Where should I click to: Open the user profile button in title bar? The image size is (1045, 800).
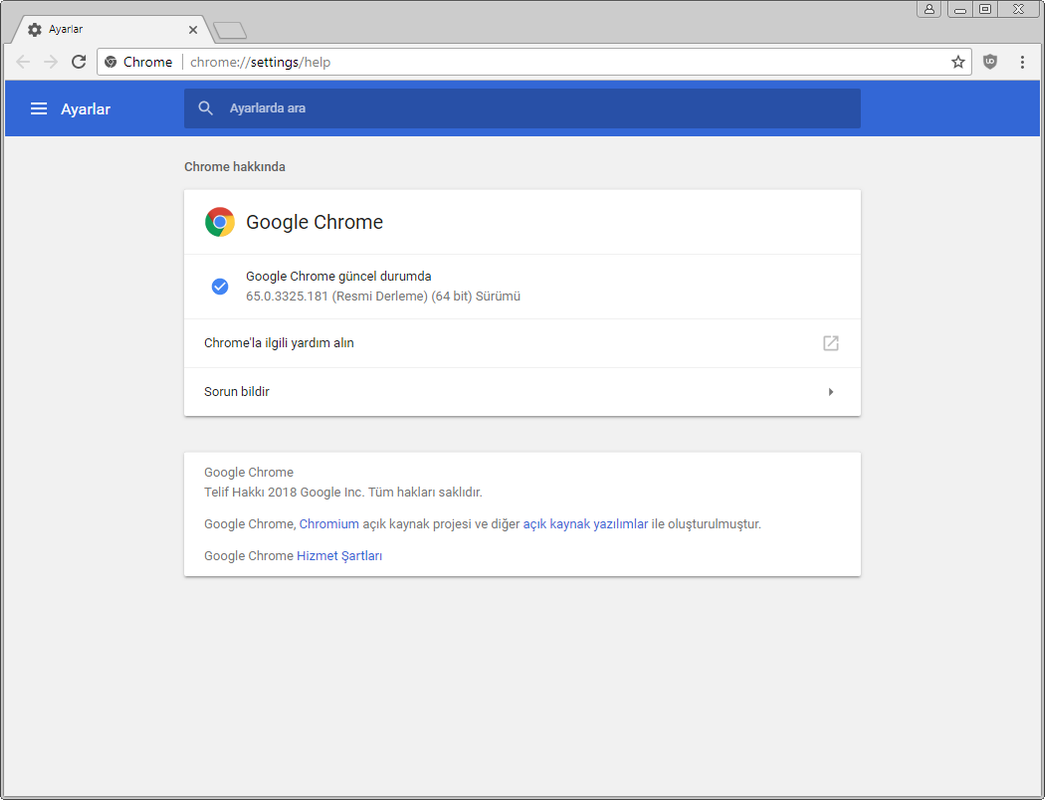[929, 9]
